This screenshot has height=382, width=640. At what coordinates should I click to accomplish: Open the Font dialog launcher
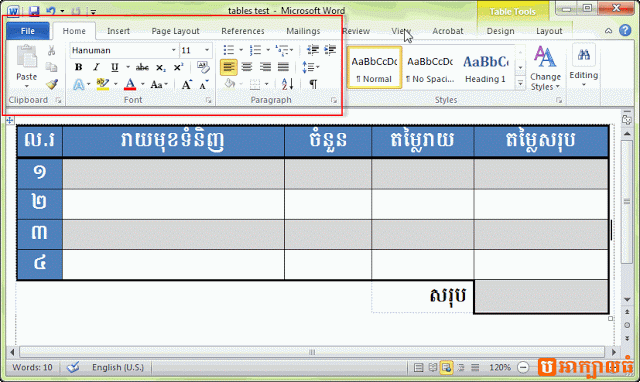pos(209,100)
